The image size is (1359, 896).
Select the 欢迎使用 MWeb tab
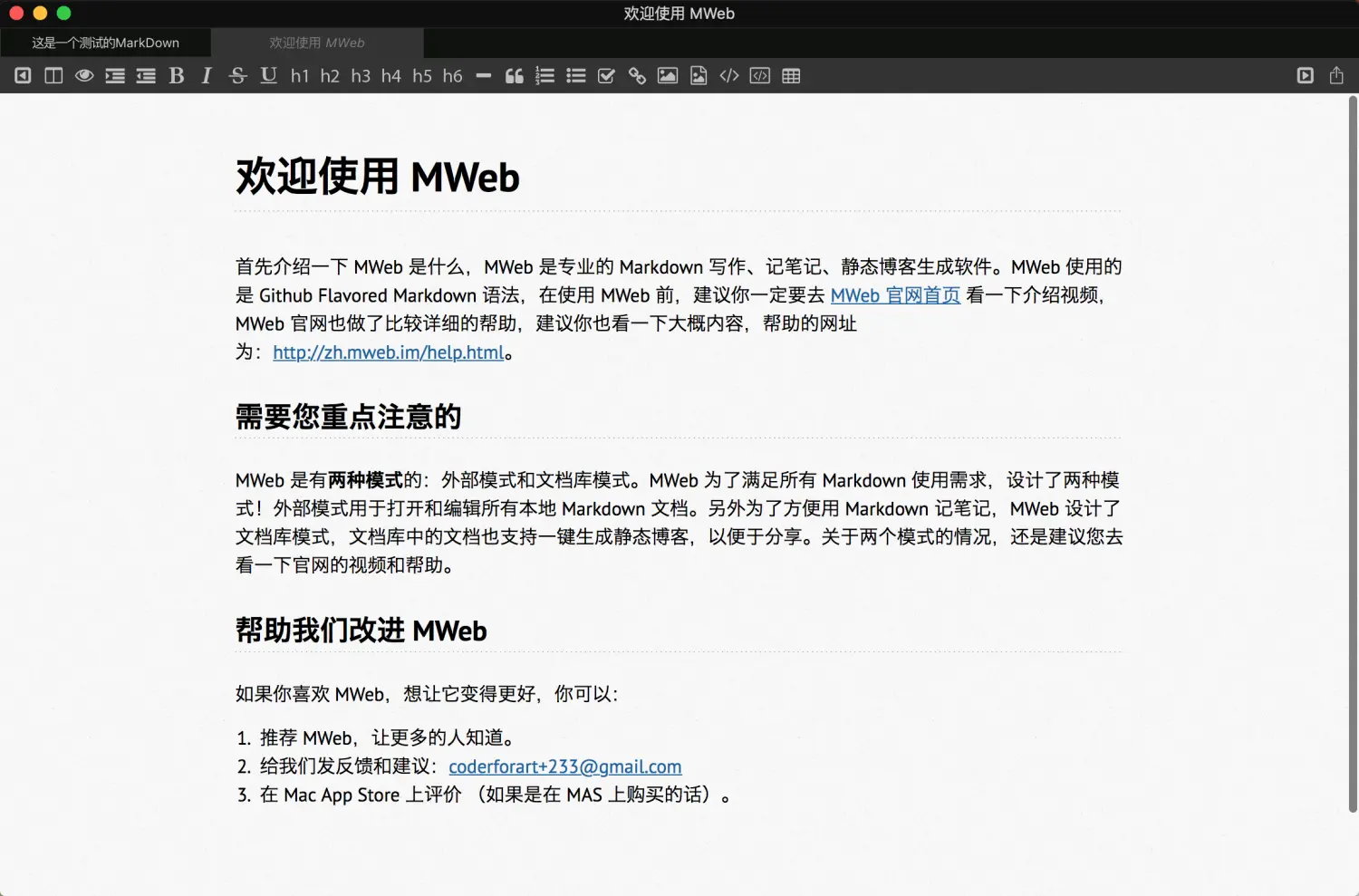coord(317,43)
